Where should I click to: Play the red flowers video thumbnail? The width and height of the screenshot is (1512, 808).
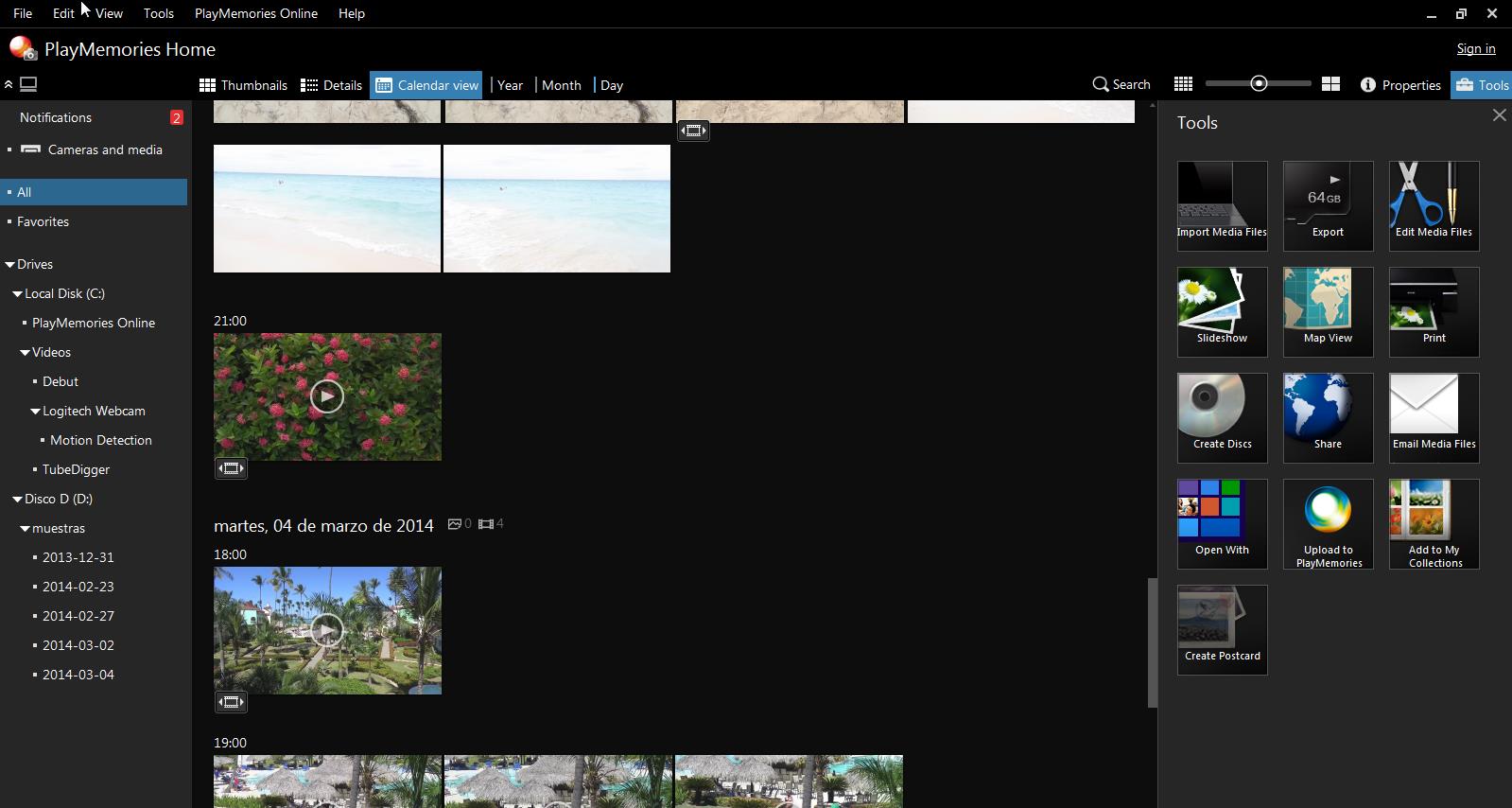[327, 396]
